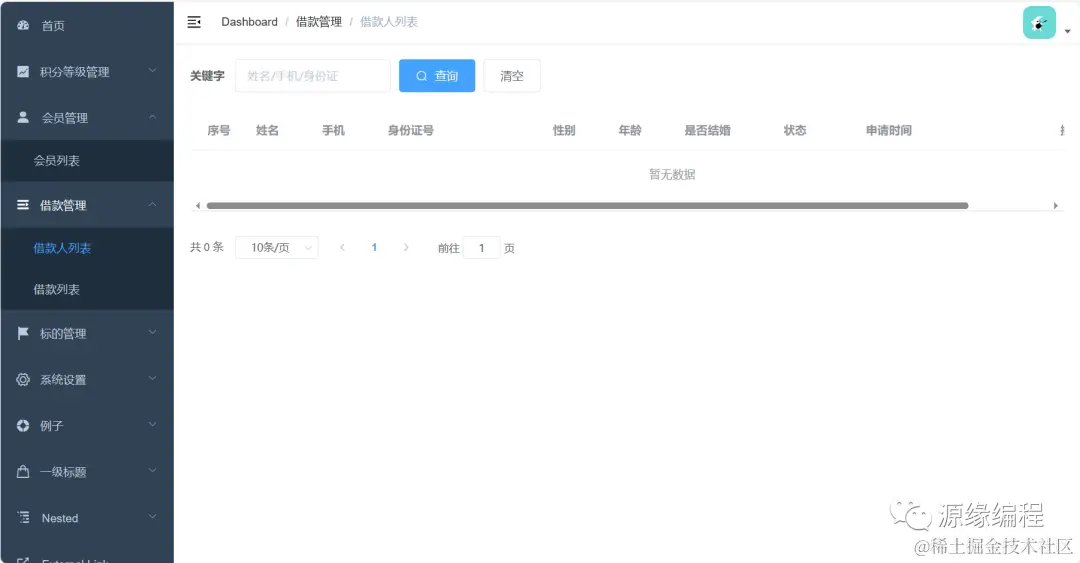Expand 积分等级管理 menu chevron
Screen dimensions: 1080x563
tap(152, 70)
